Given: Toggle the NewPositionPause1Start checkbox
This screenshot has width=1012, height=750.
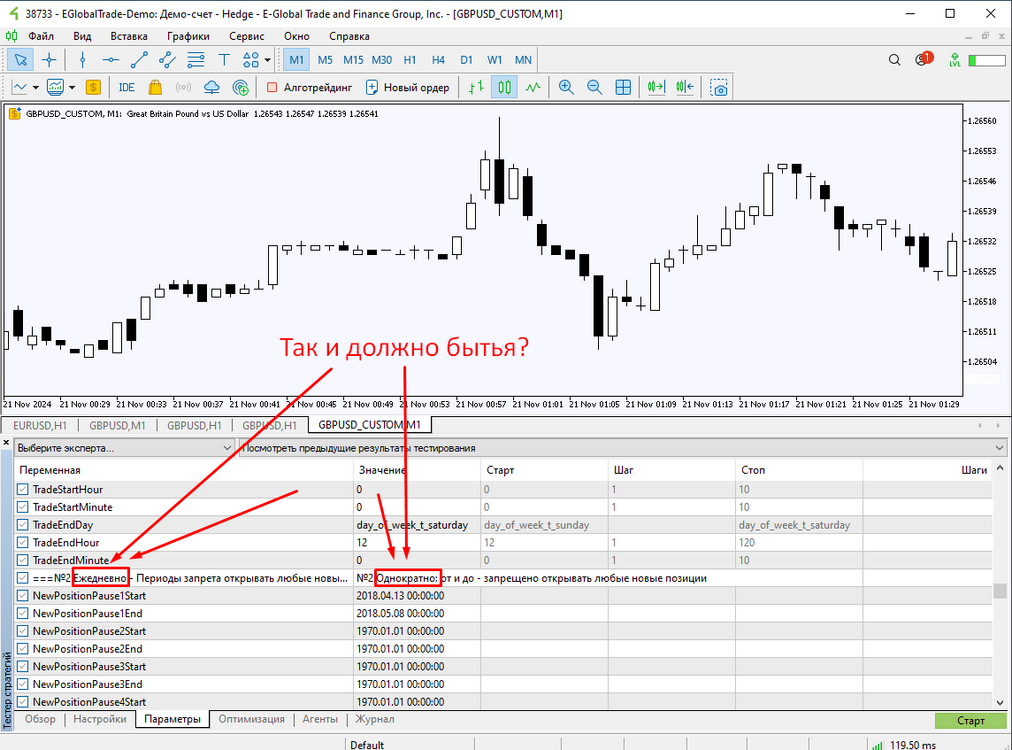Looking at the screenshot, I should coord(23,596).
